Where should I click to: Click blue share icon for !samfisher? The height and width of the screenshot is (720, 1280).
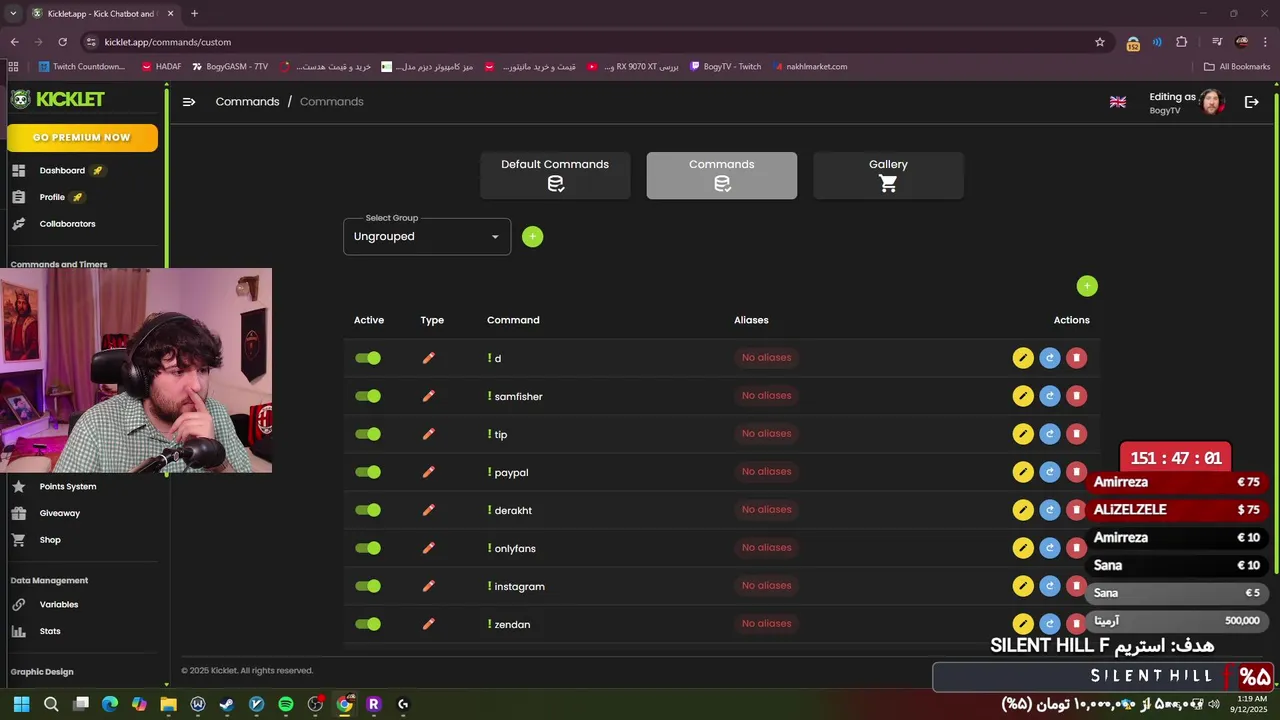(x=1050, y=396)
